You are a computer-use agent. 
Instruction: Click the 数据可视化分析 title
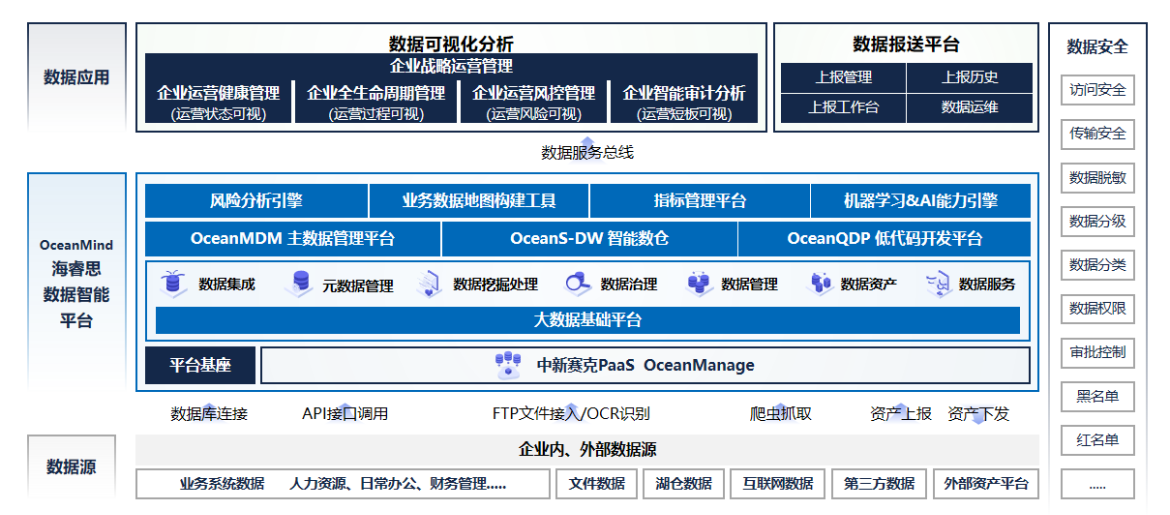tap(451, 43)
